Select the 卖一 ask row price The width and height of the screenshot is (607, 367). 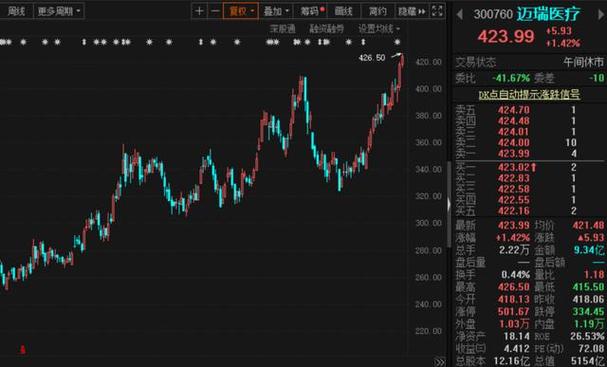(514, 154)
